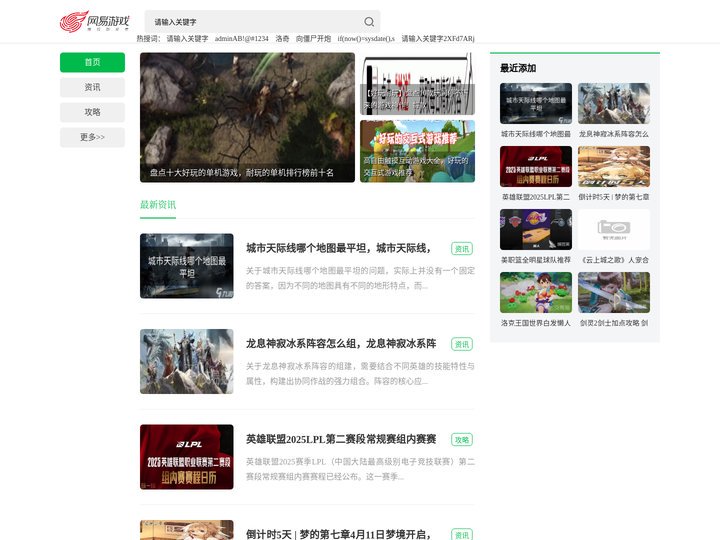Open the 首页 sidebar menu item

pos(92,62)
